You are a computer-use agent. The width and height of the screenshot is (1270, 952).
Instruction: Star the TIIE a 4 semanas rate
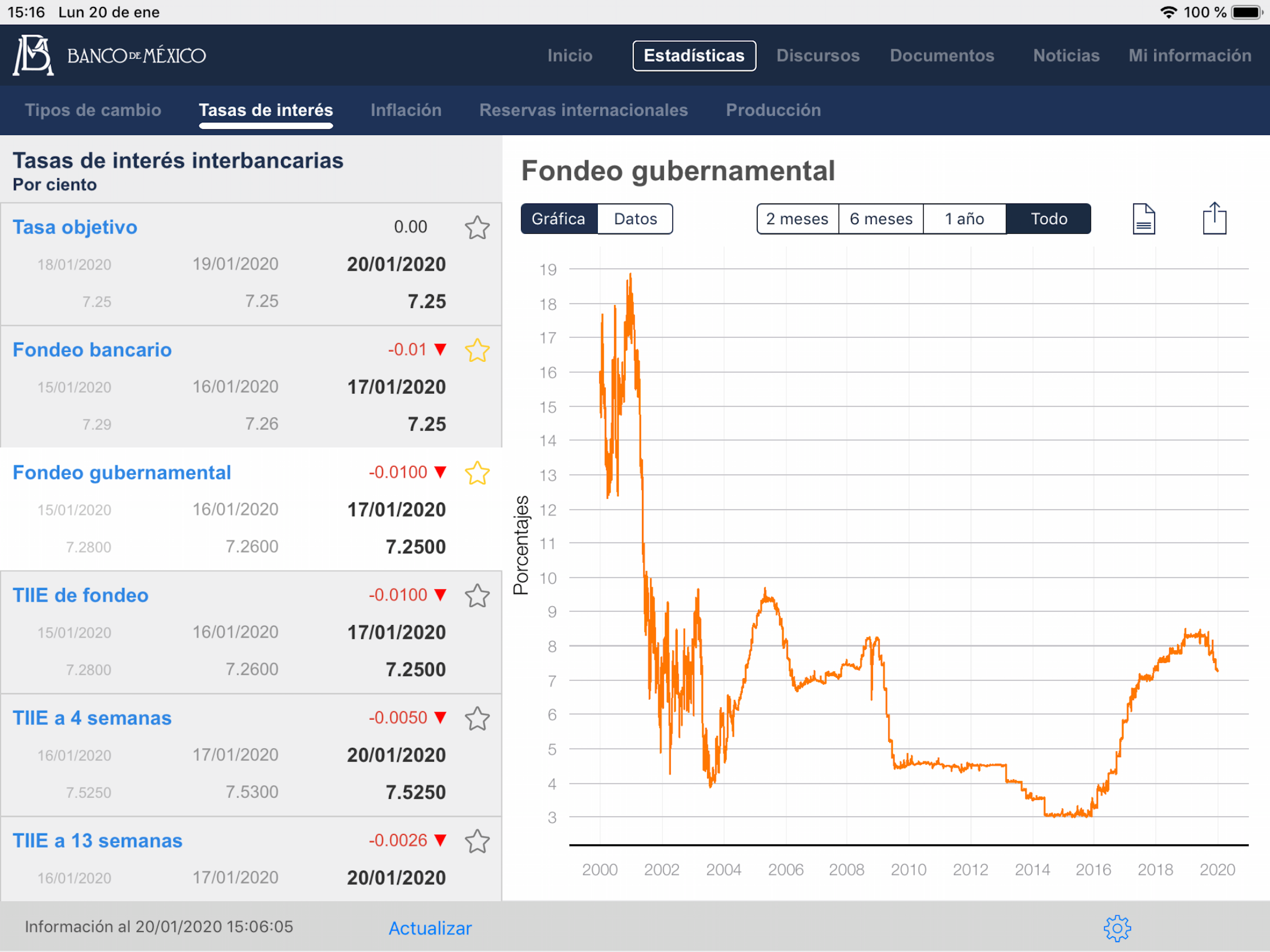[x=477, y=718]
